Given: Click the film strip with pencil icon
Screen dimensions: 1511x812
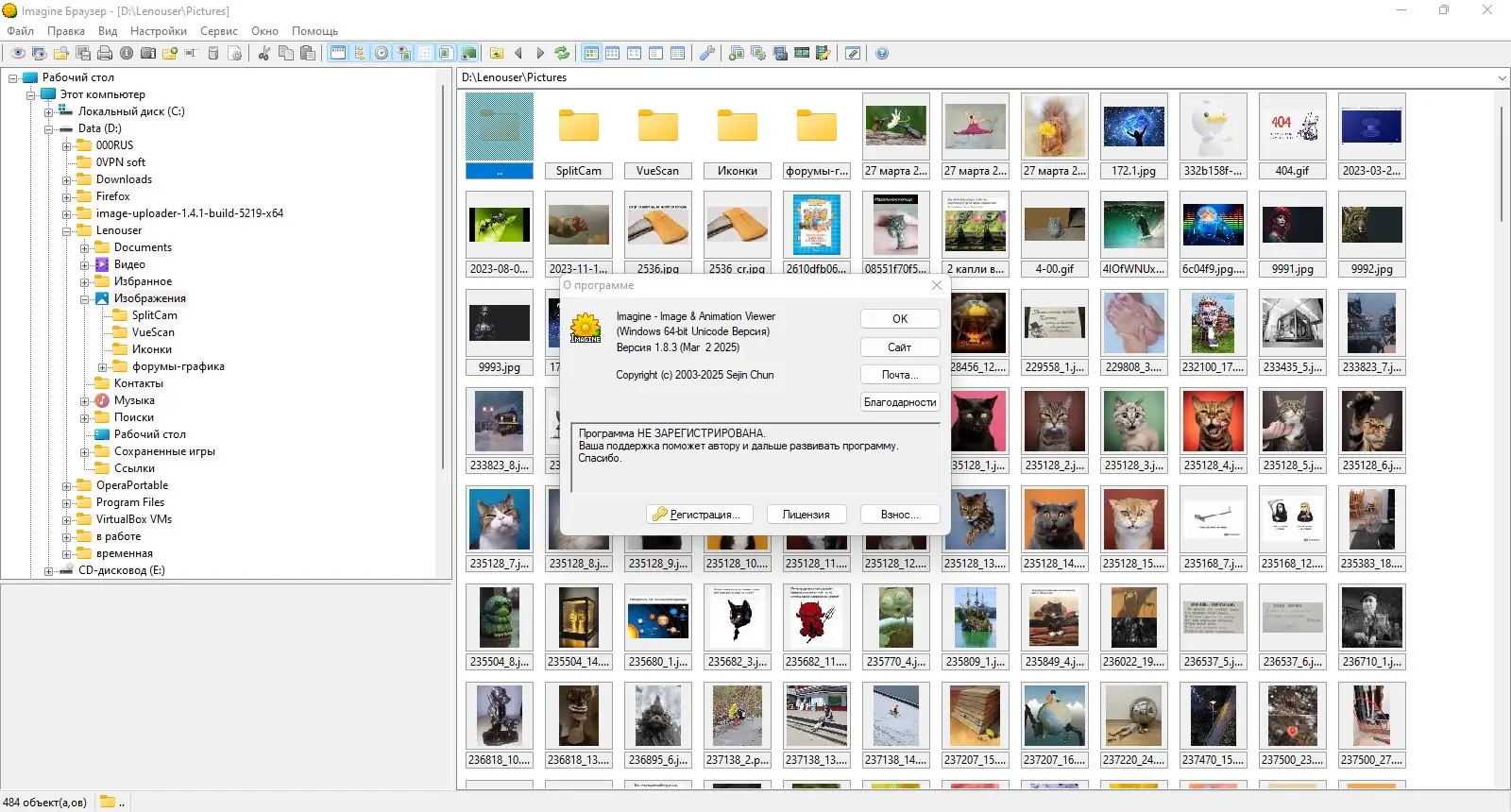Looking at the screenshot, I should pos(823,54).
